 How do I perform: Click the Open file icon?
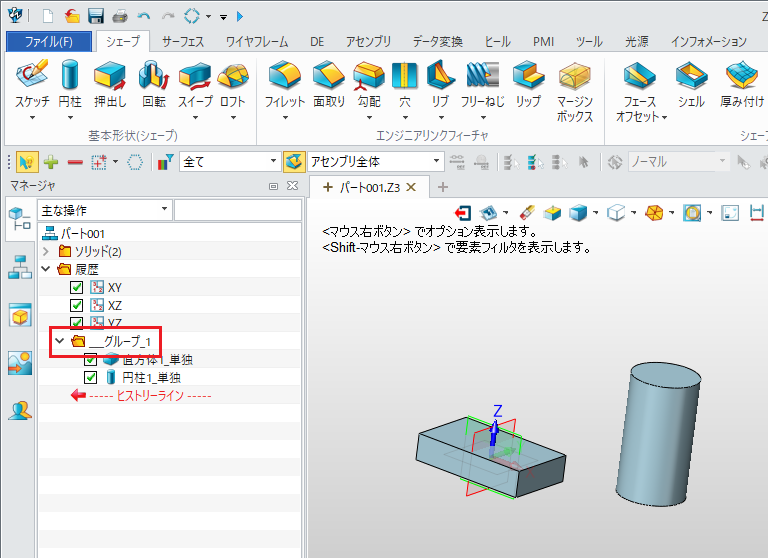pyautogui.click(x=72, y=16)
